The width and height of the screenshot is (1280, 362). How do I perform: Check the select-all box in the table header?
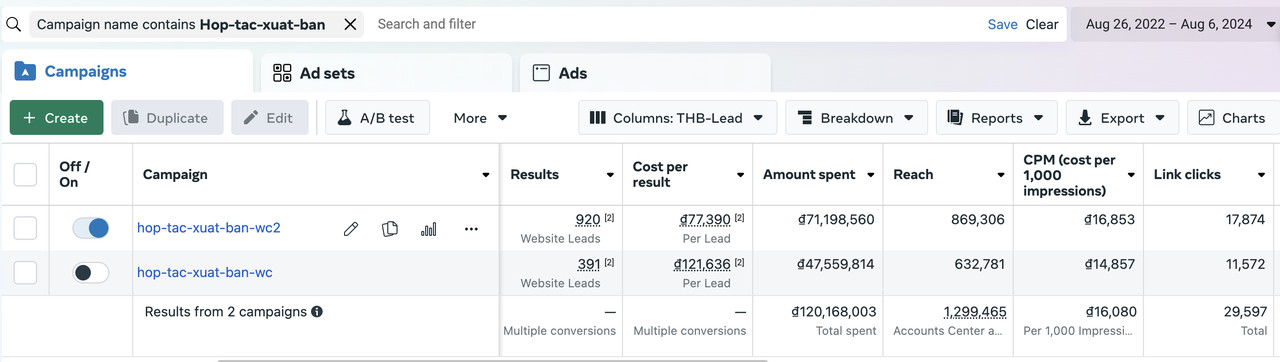[25, 175]
